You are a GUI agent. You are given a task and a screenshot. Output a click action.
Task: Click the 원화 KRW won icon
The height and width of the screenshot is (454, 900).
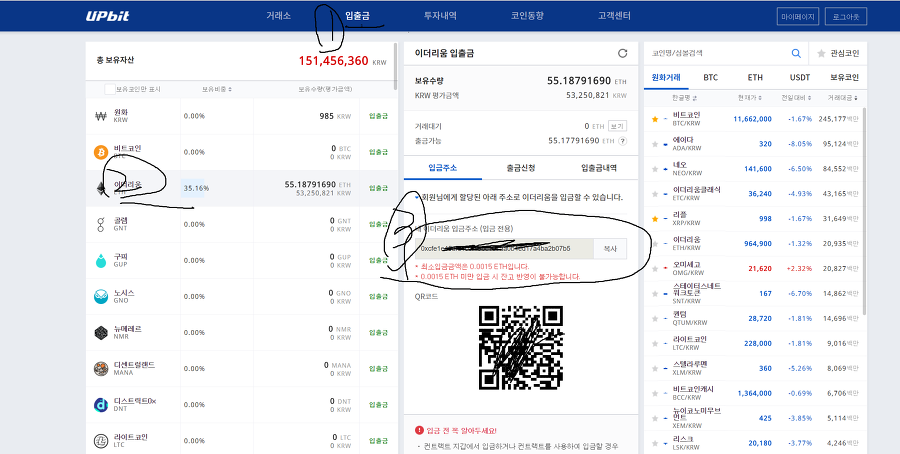click(x=101, y=116)
